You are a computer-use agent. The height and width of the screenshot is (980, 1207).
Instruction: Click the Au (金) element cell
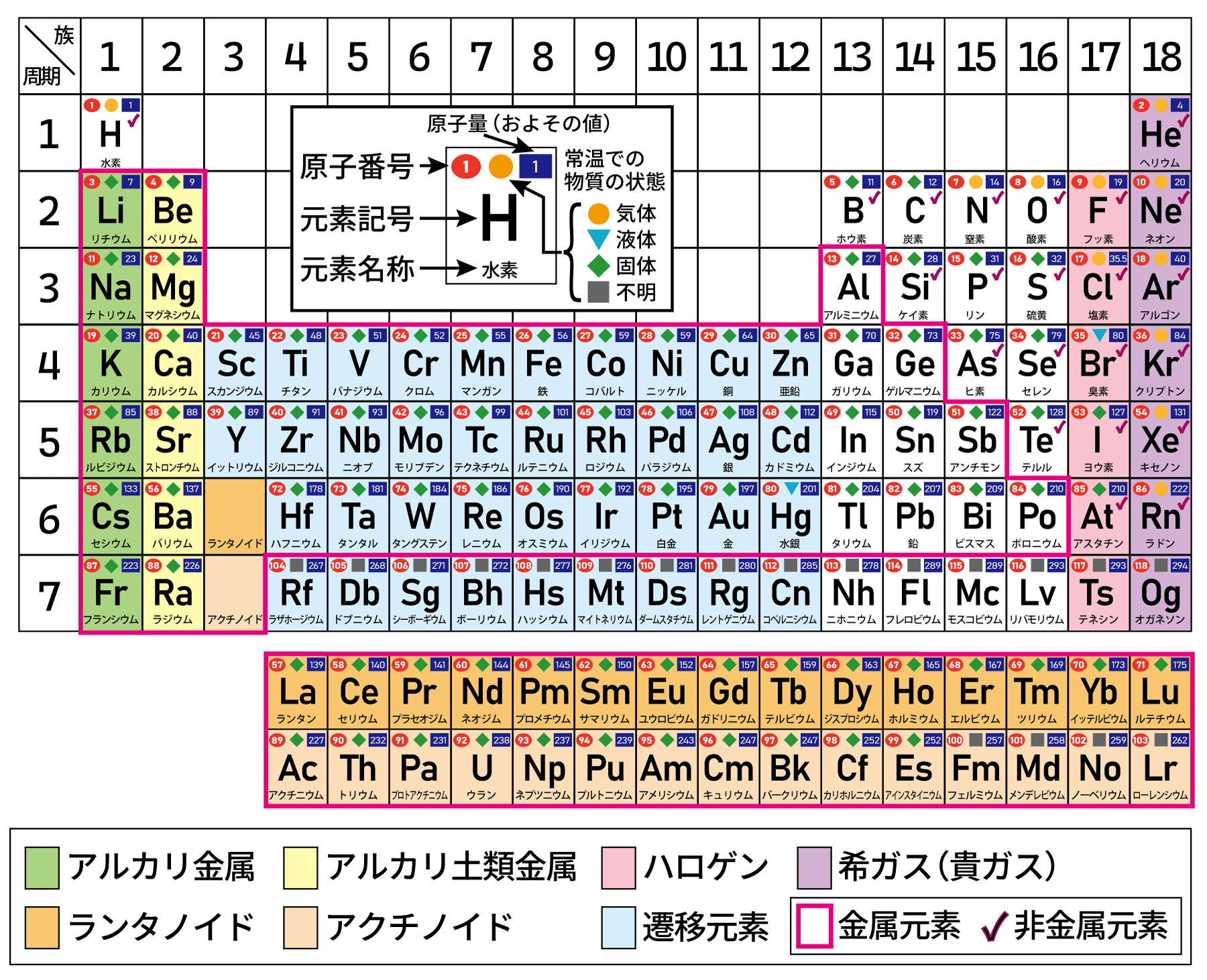[728, 516]
